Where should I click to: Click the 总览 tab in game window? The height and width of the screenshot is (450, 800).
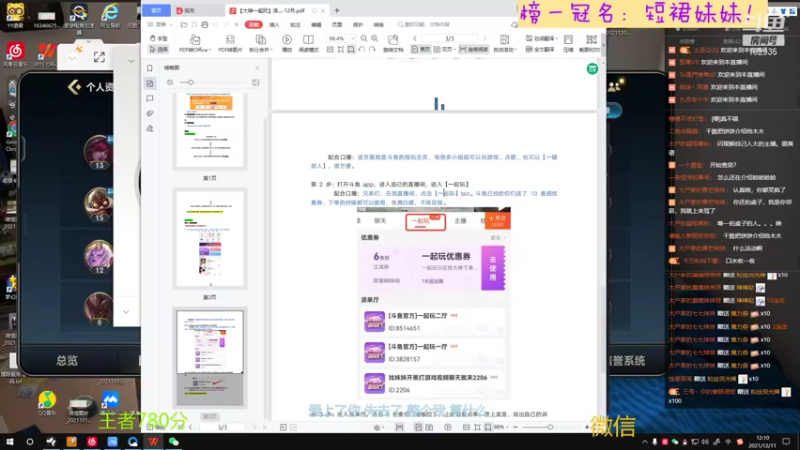(67, 361)
